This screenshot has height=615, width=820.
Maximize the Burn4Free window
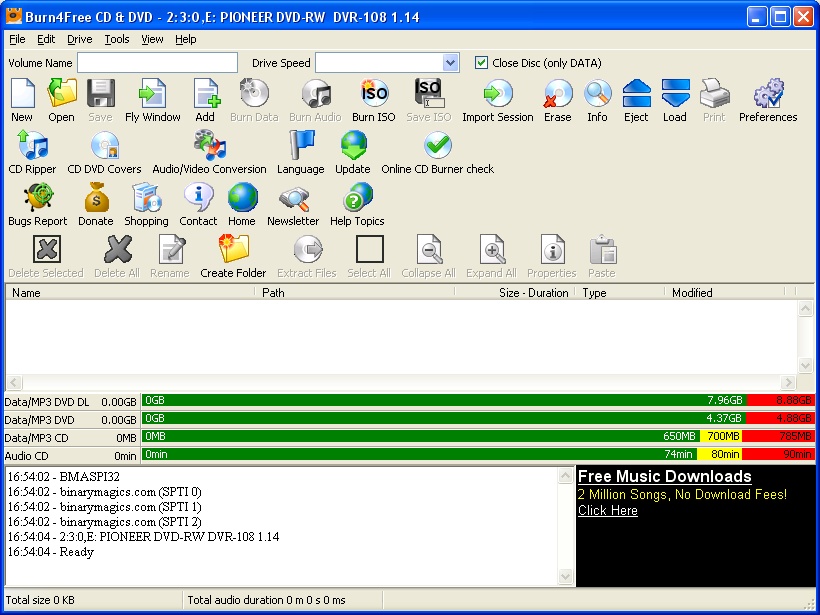pos(780,17)
